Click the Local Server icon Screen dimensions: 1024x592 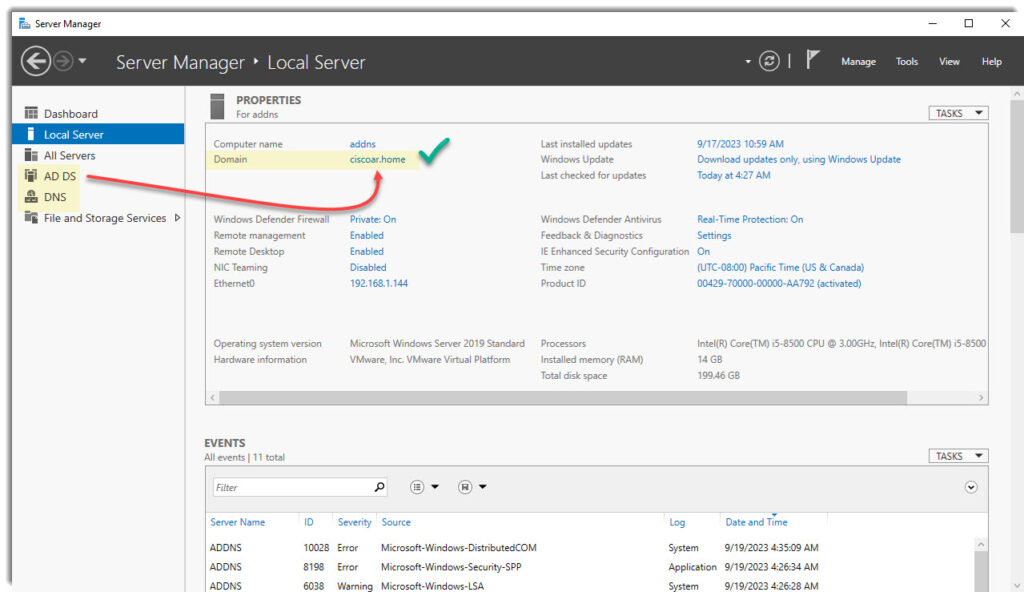pyautogui.click(x=31, y=134)
